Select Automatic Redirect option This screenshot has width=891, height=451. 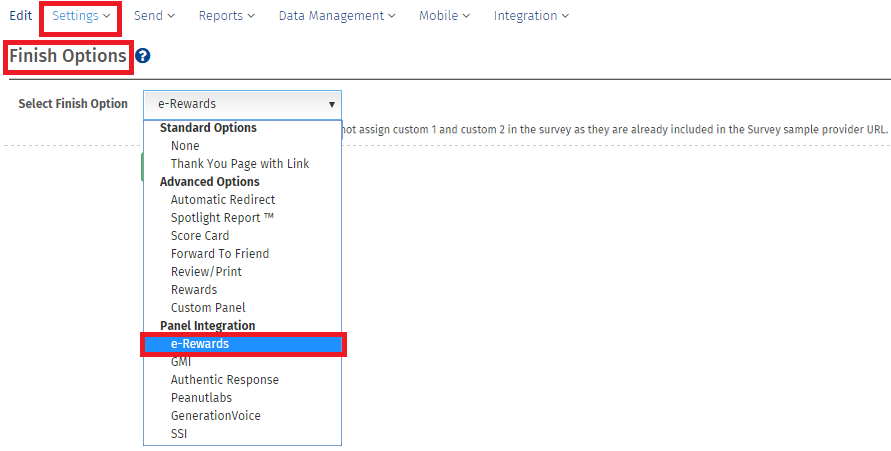pyautogui.click(x=223, y=200)
